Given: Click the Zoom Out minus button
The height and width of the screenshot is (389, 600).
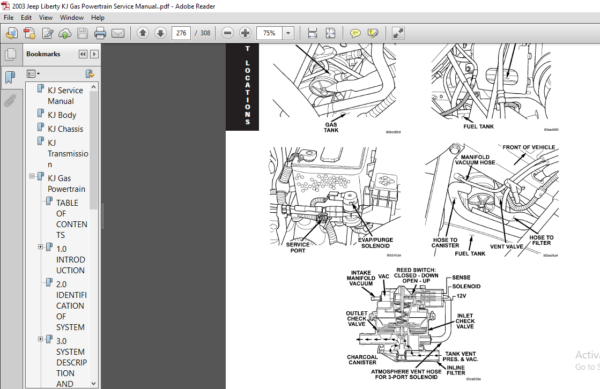Looking at the screenshot, I should click(227, 33).
